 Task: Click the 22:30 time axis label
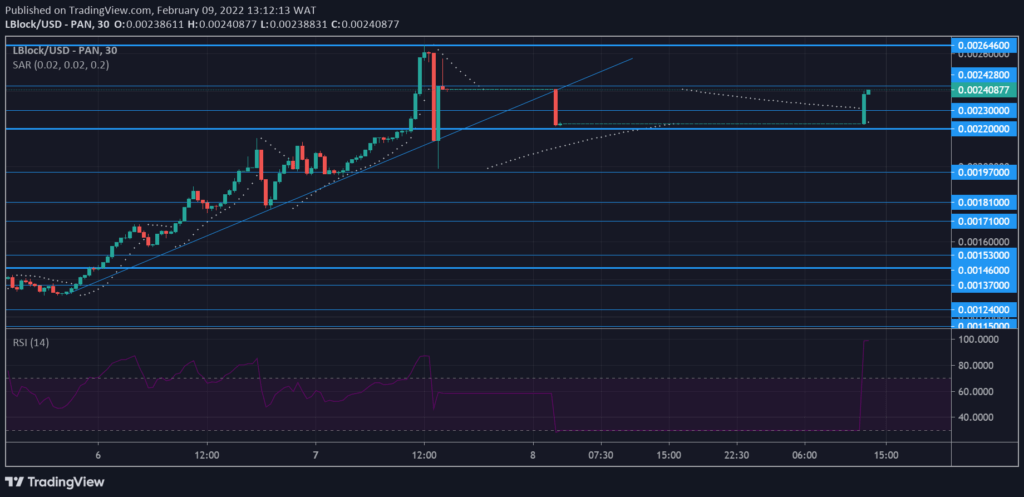(x=736, y=455)
